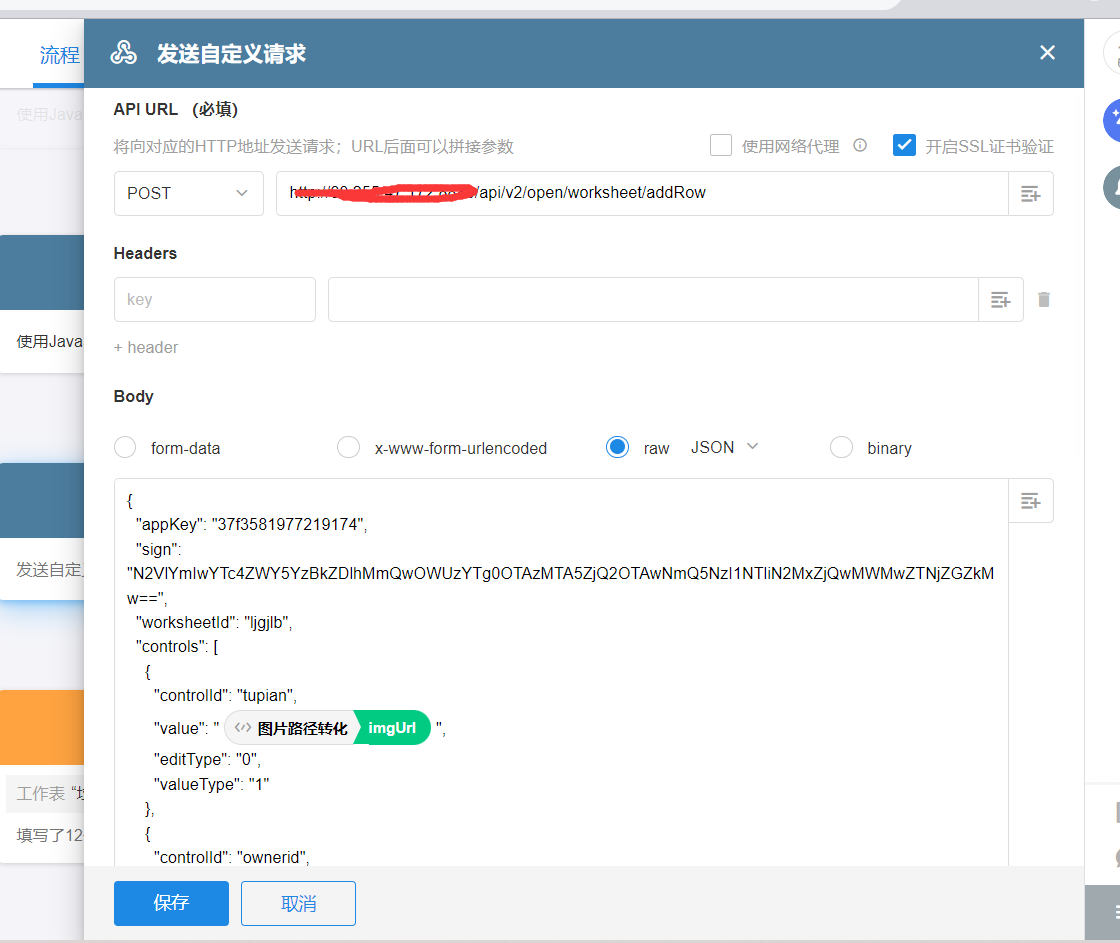1120x943 pixels.
Task: Select the raw body radio button
Action: 617,447
